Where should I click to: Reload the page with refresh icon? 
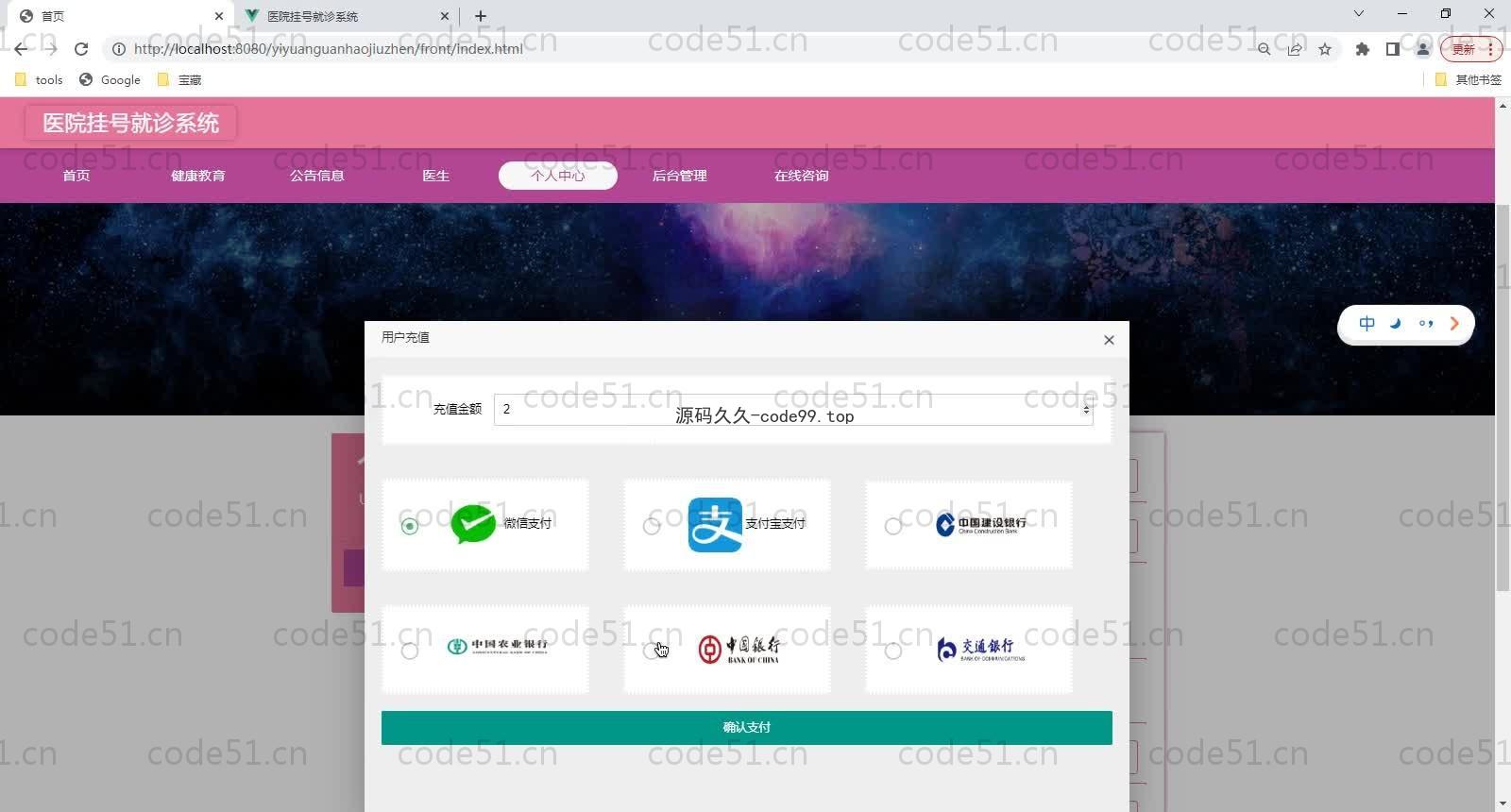pos(81,49)
